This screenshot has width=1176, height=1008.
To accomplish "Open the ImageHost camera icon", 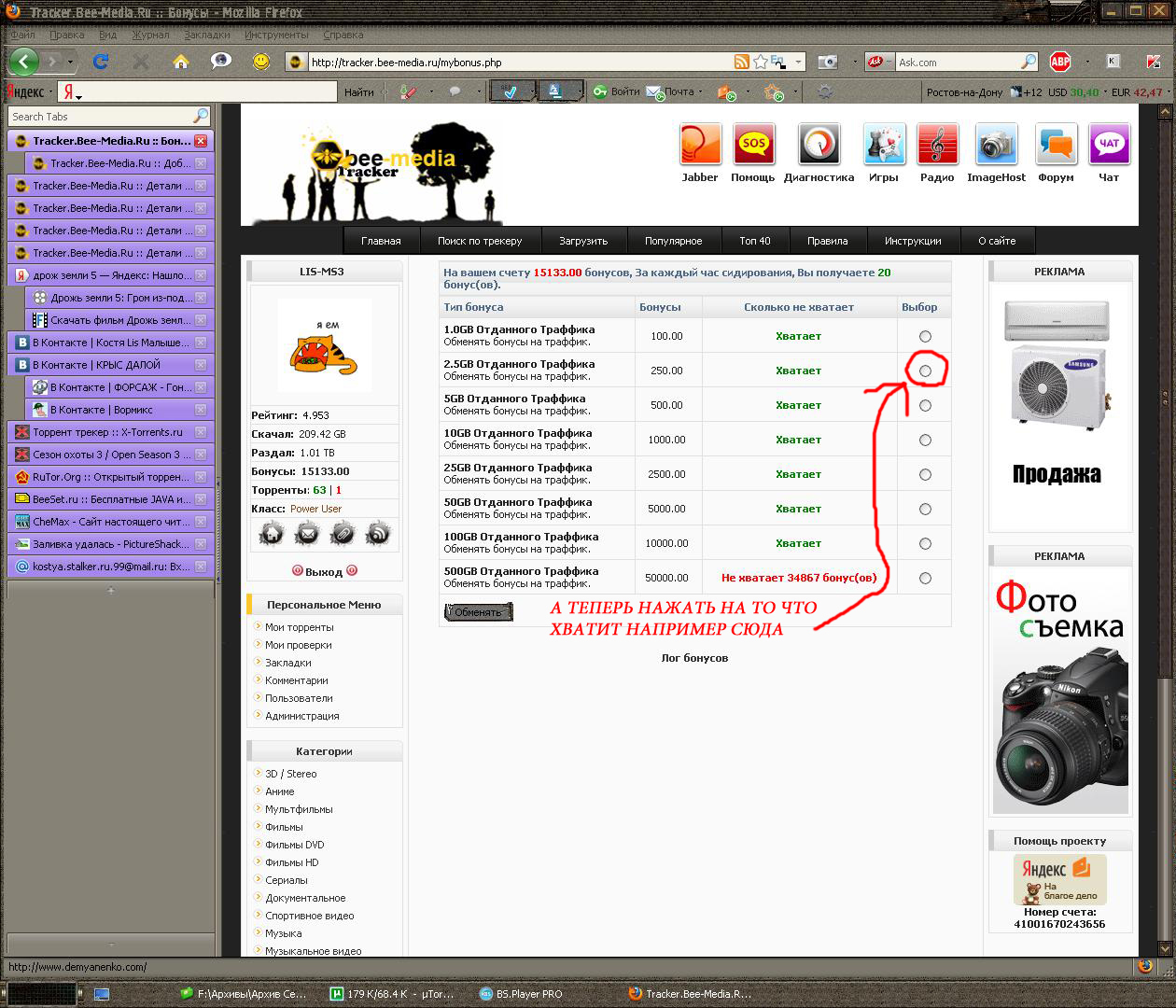I will (996, 146).
